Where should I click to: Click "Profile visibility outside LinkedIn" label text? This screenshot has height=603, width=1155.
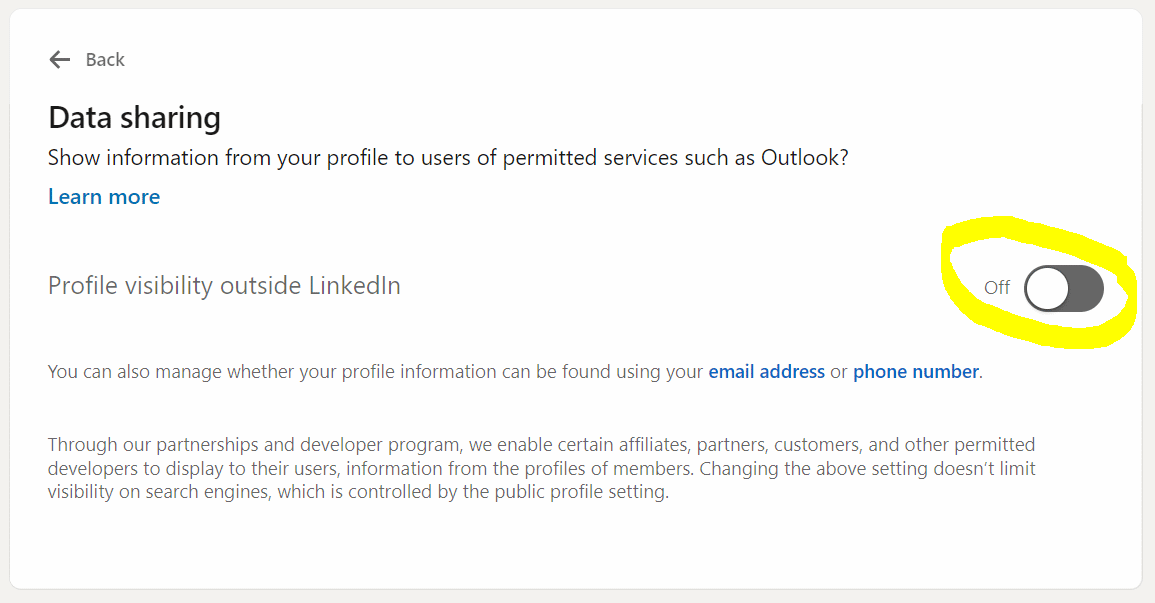224,286
